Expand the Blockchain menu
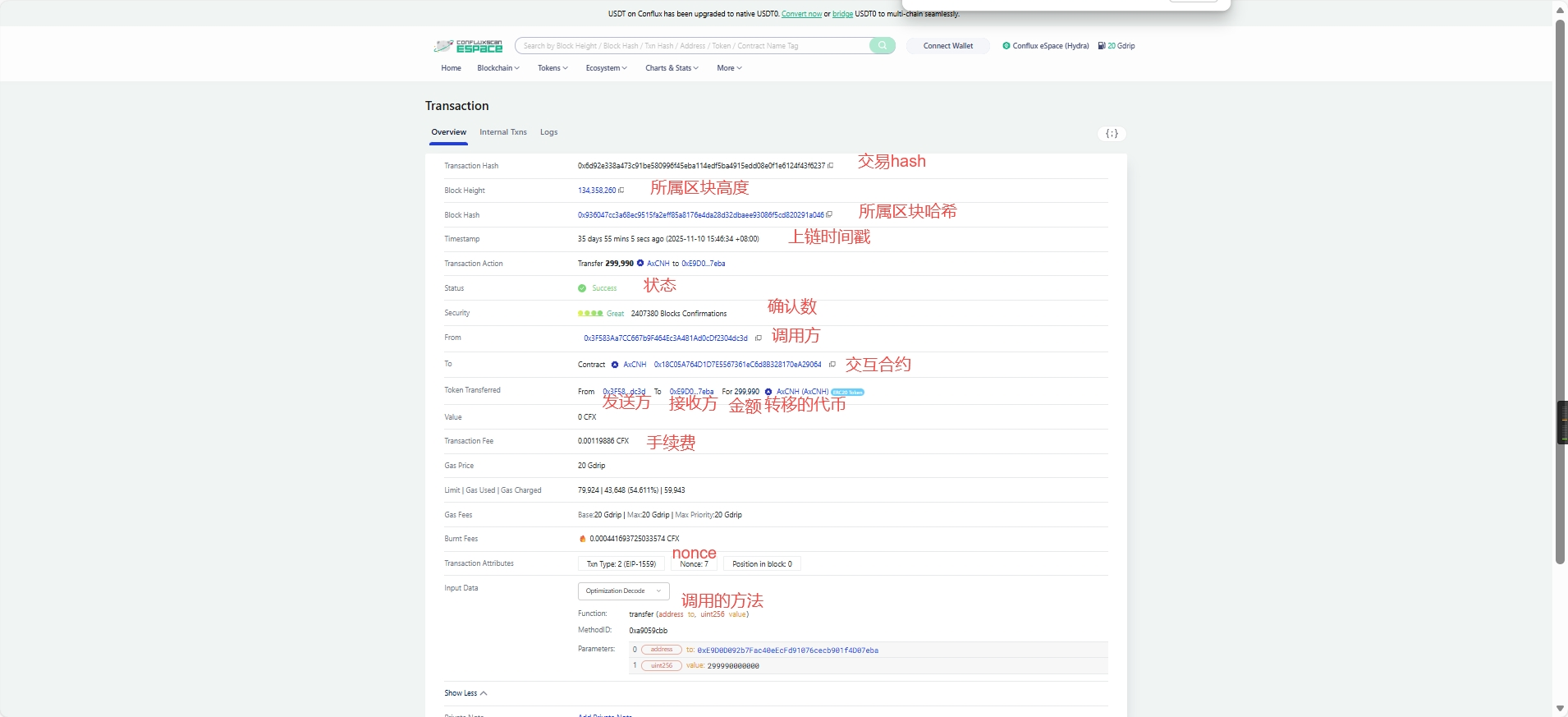Image resolution: width=1568 pixels, height=717 pixels. (x=497, y=68)
